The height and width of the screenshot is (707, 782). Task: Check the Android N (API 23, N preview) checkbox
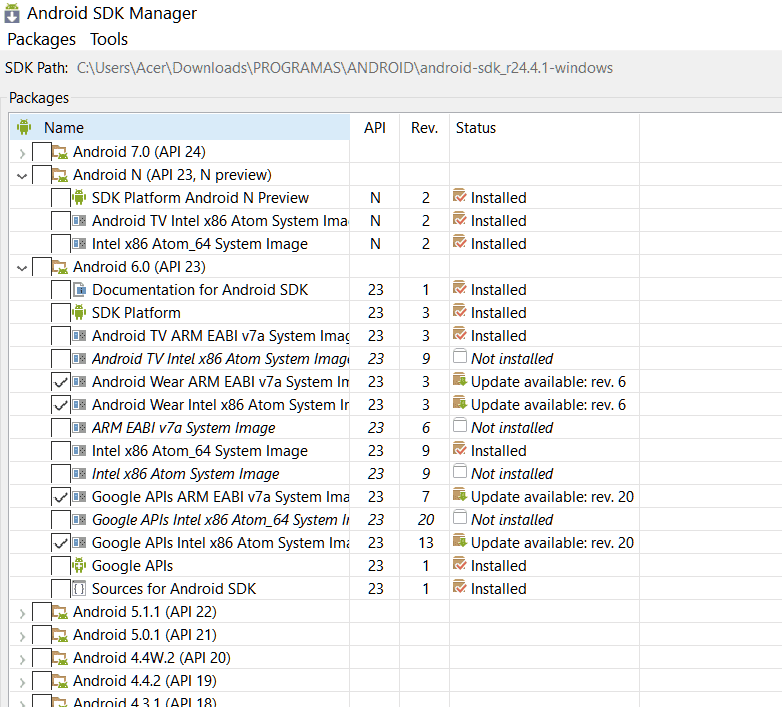pos(42,175)
